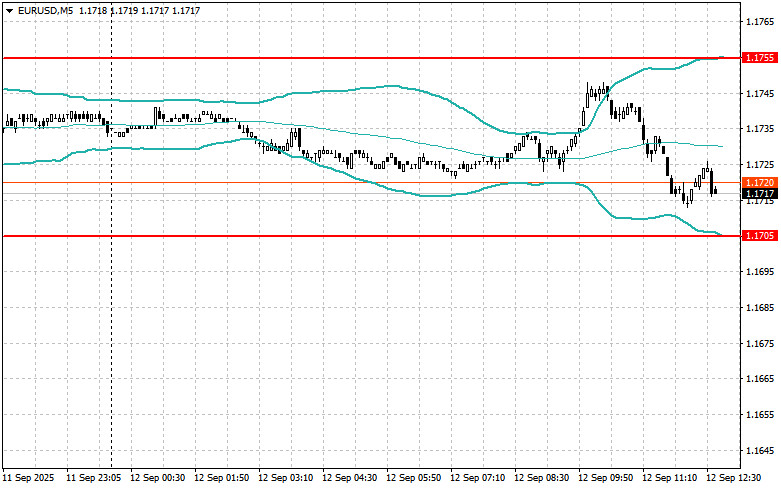The height and width of the screenshot is (489, 781).
Task: Click the 11 Sep 23:05 time label
Action: [94, 478]
